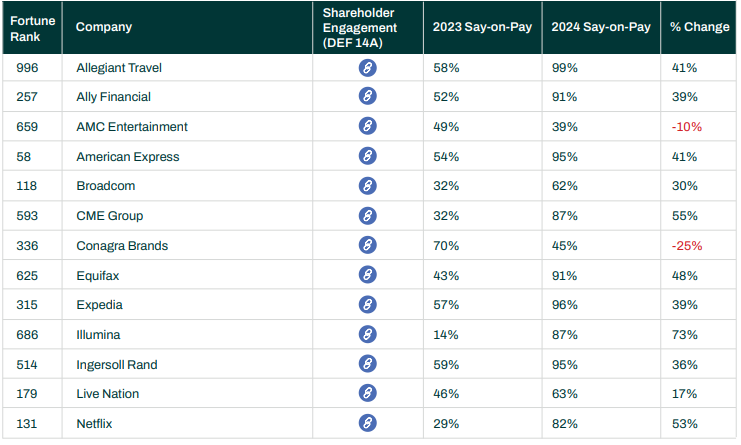Select the Netflix company name cell
The height and width of the screenshot is (445, 741).
click(x=94, y=424)
